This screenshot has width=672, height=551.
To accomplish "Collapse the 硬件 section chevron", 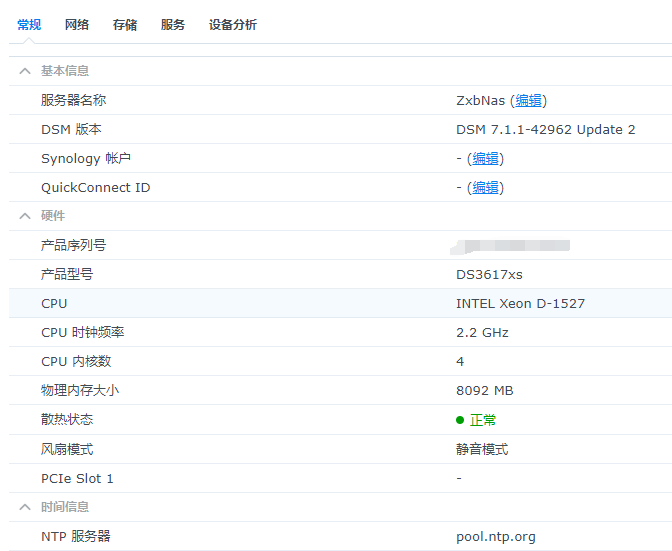I will 25,216.
